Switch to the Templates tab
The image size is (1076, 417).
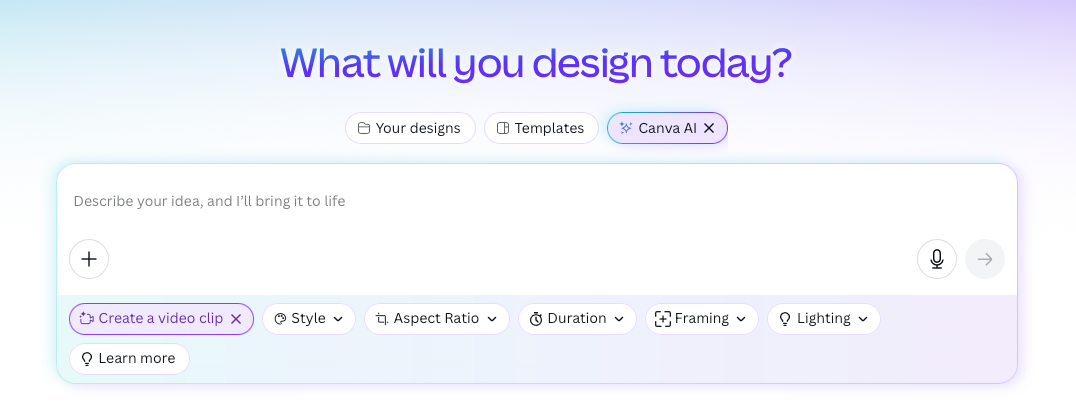541,128
